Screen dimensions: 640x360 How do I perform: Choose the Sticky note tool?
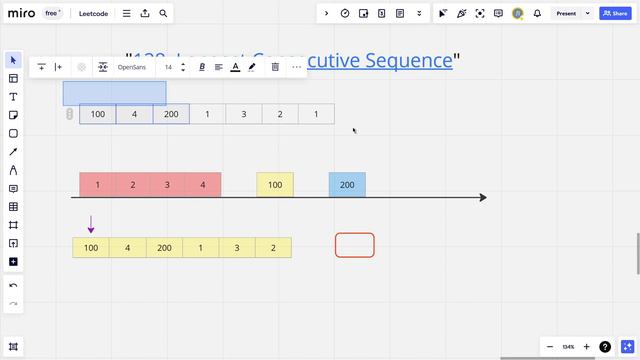click(13, 115)
